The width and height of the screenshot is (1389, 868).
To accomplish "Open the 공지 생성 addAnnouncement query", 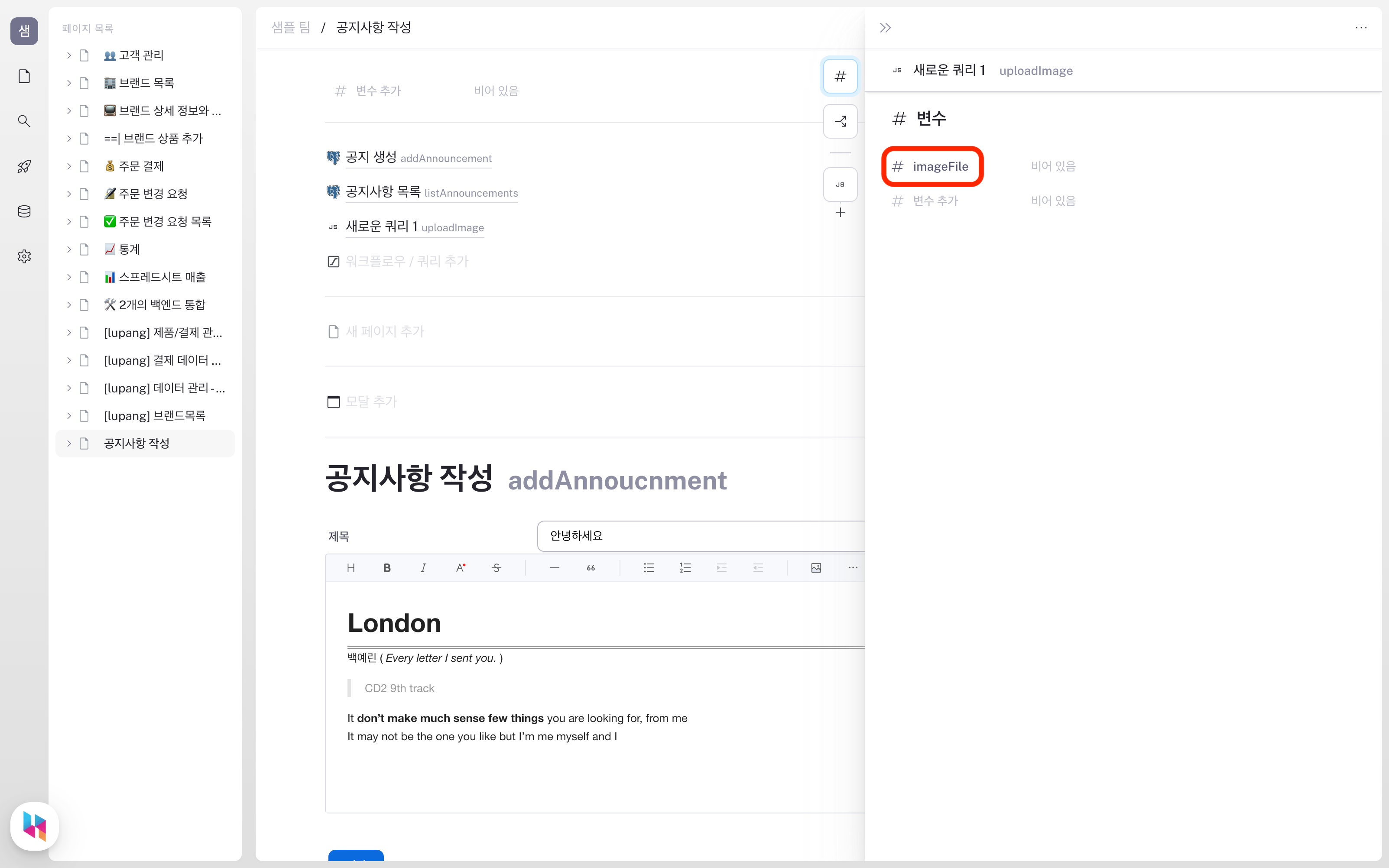I will tap(419, 157).
